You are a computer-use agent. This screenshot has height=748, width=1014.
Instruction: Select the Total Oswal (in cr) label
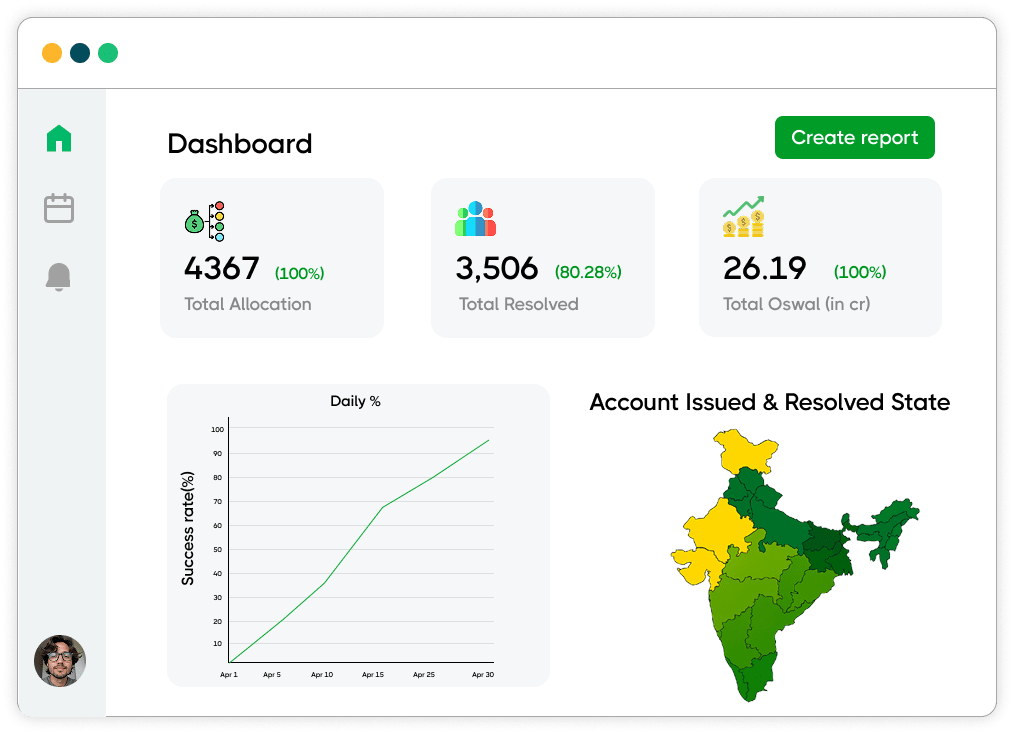pos(796,304)
